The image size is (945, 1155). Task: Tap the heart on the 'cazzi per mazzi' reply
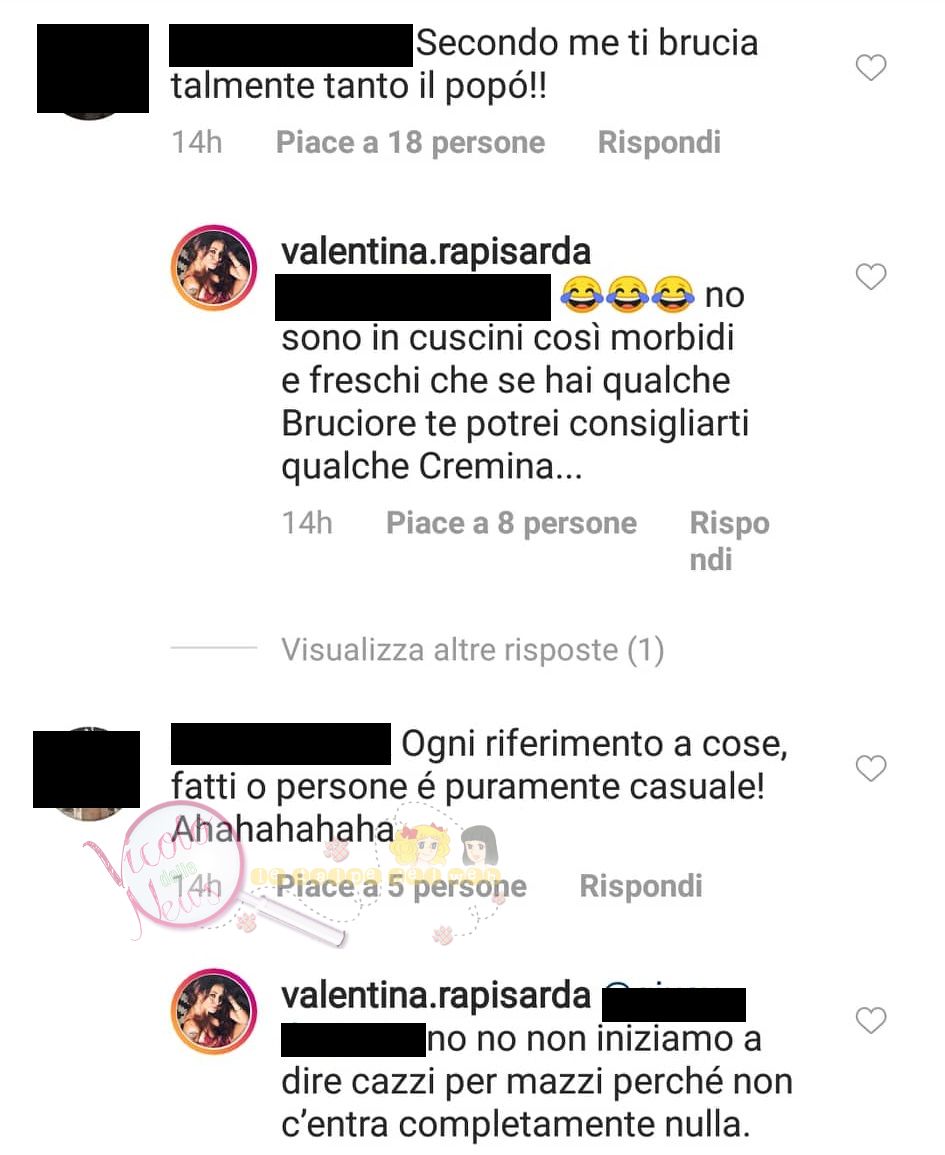coord(871,1020)
